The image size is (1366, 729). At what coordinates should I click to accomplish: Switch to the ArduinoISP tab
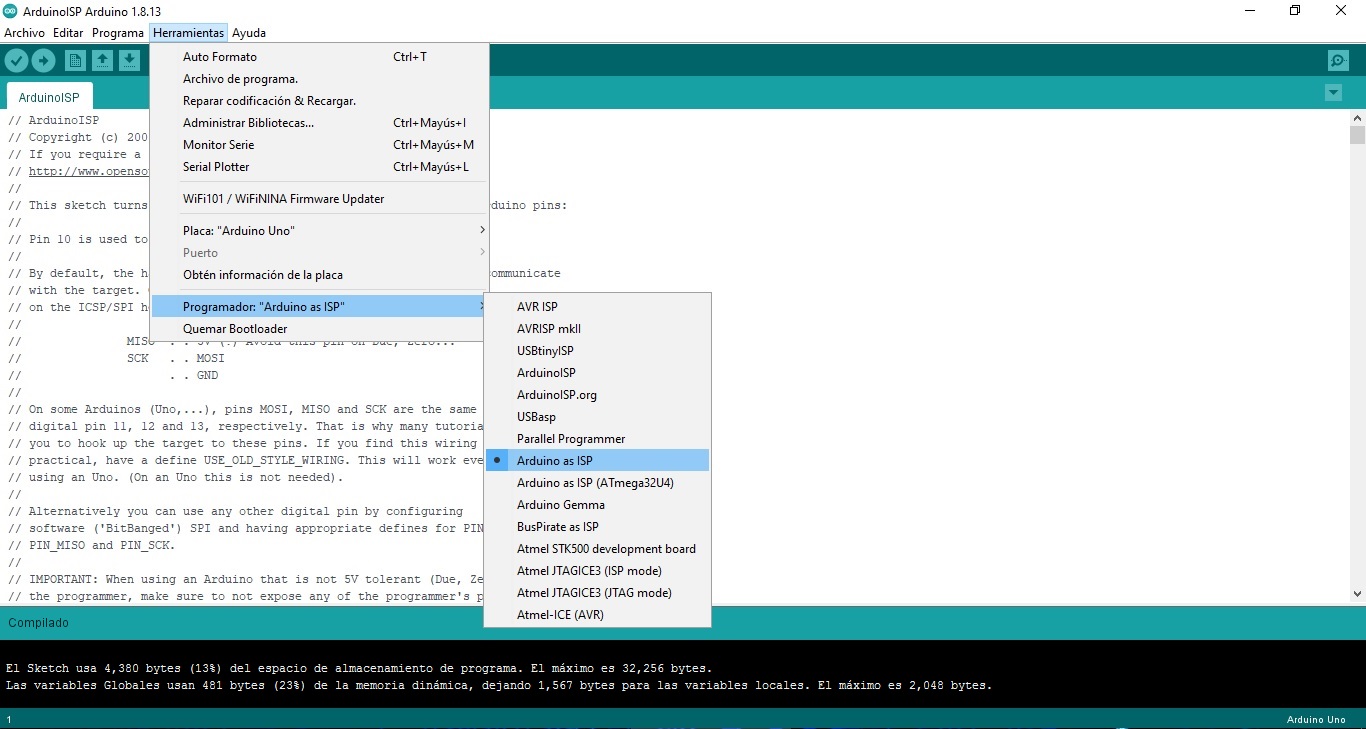[48, 97]
